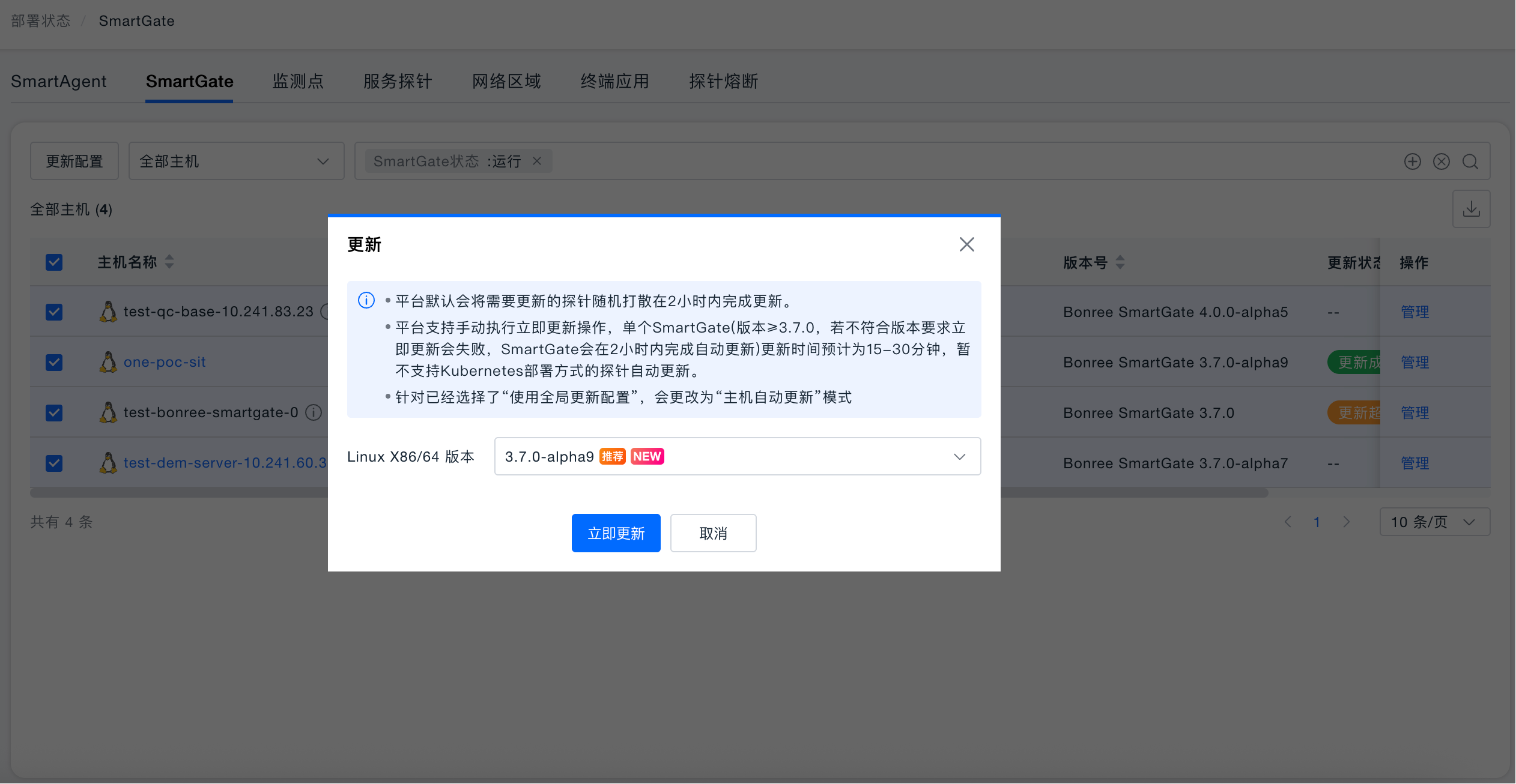Click the 更新配置 button
Viewport: 1516px width, 784px height.
(x=74, y=161)
